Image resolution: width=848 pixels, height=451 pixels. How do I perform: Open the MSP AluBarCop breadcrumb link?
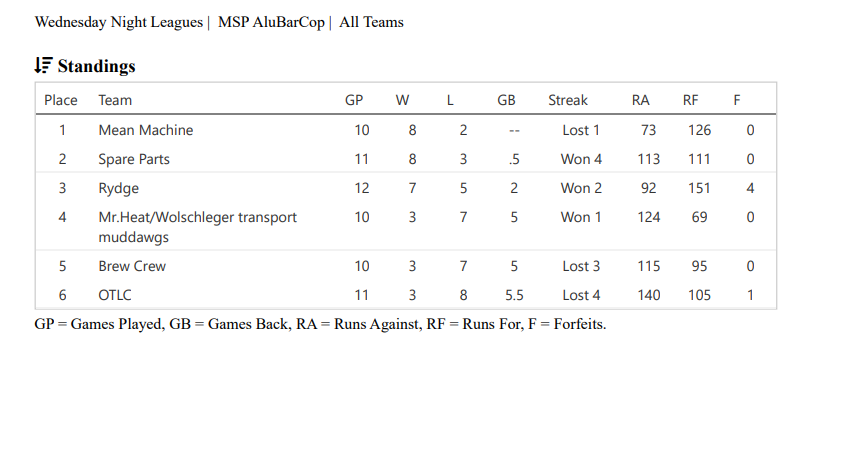pyautogui.click(x=271, y=22)
